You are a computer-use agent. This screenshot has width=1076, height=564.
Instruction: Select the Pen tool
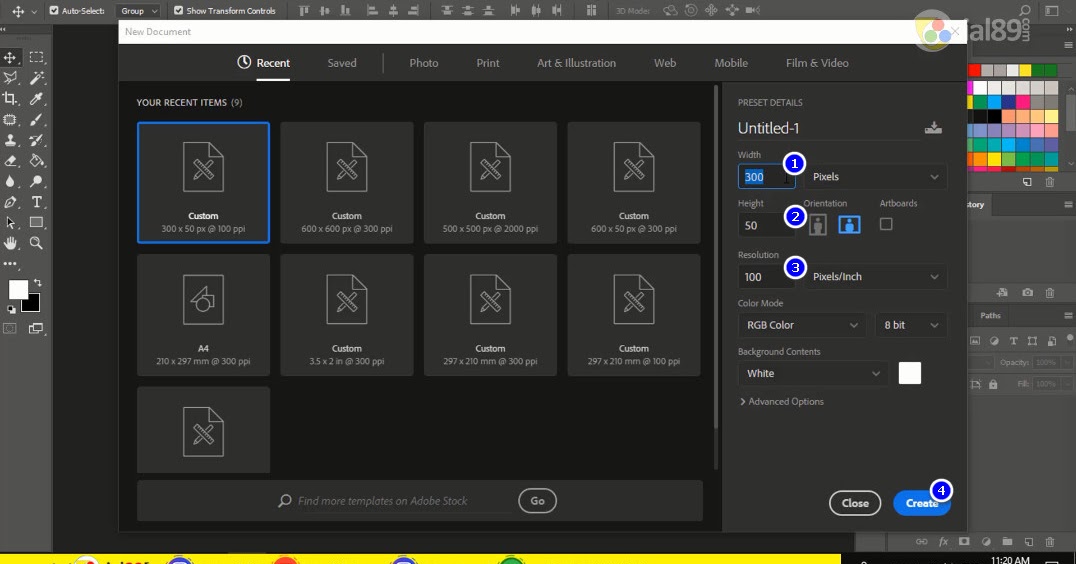[x=10, y=202]
